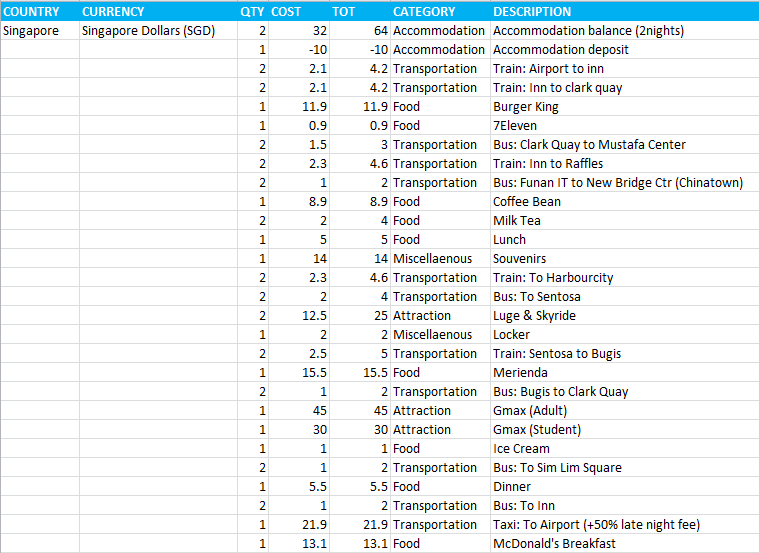The image size is (759, 553).
Task: Click the Luge & Skyride cell
Action: coord(624,315)
